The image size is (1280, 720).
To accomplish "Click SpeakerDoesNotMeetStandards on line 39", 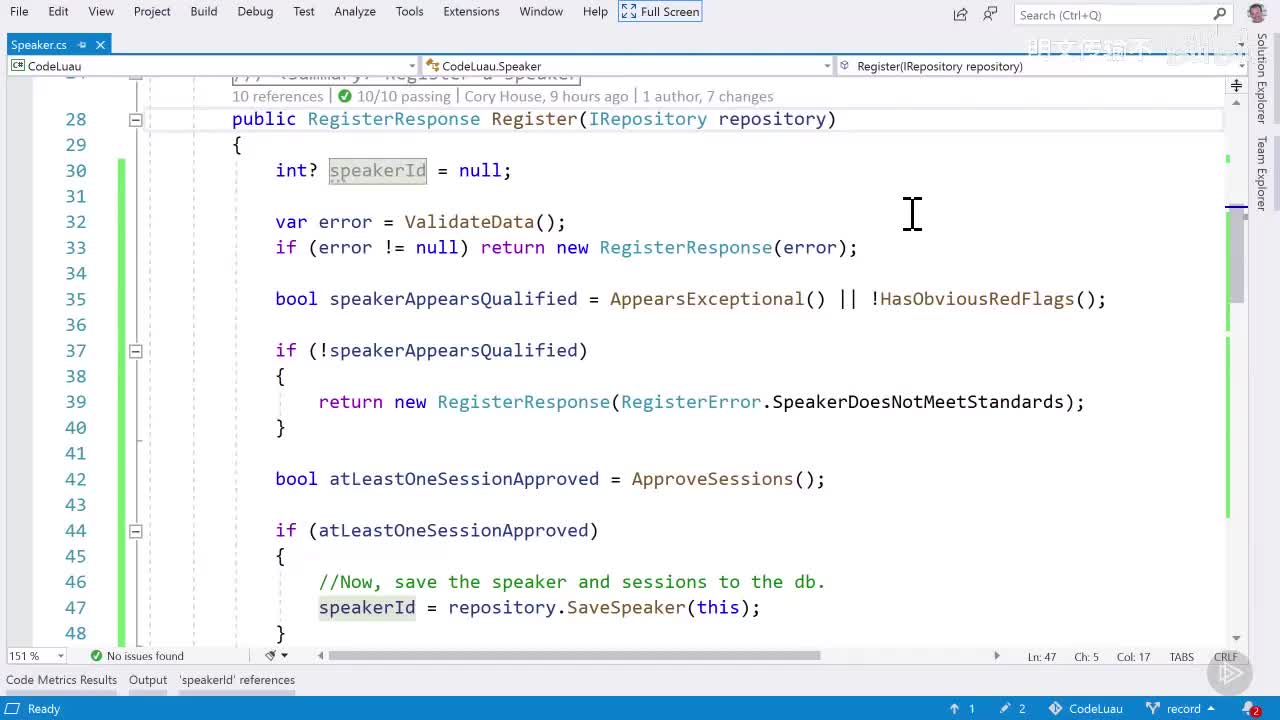I will pos(918,402).
